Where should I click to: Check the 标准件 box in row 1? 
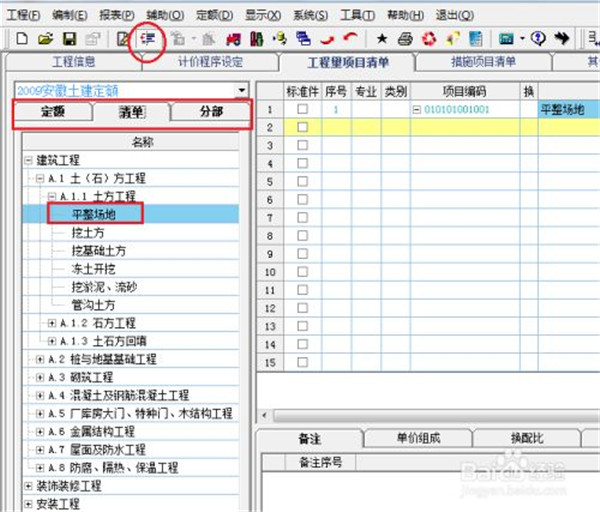point(302,109)
